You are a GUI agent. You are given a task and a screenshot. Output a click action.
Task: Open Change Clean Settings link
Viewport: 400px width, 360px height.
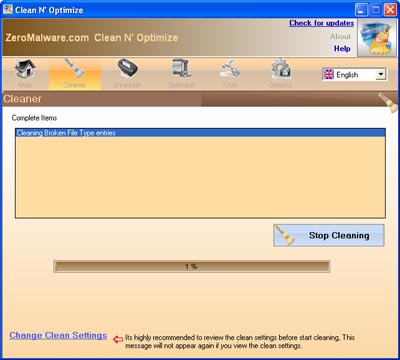[58, 335]
